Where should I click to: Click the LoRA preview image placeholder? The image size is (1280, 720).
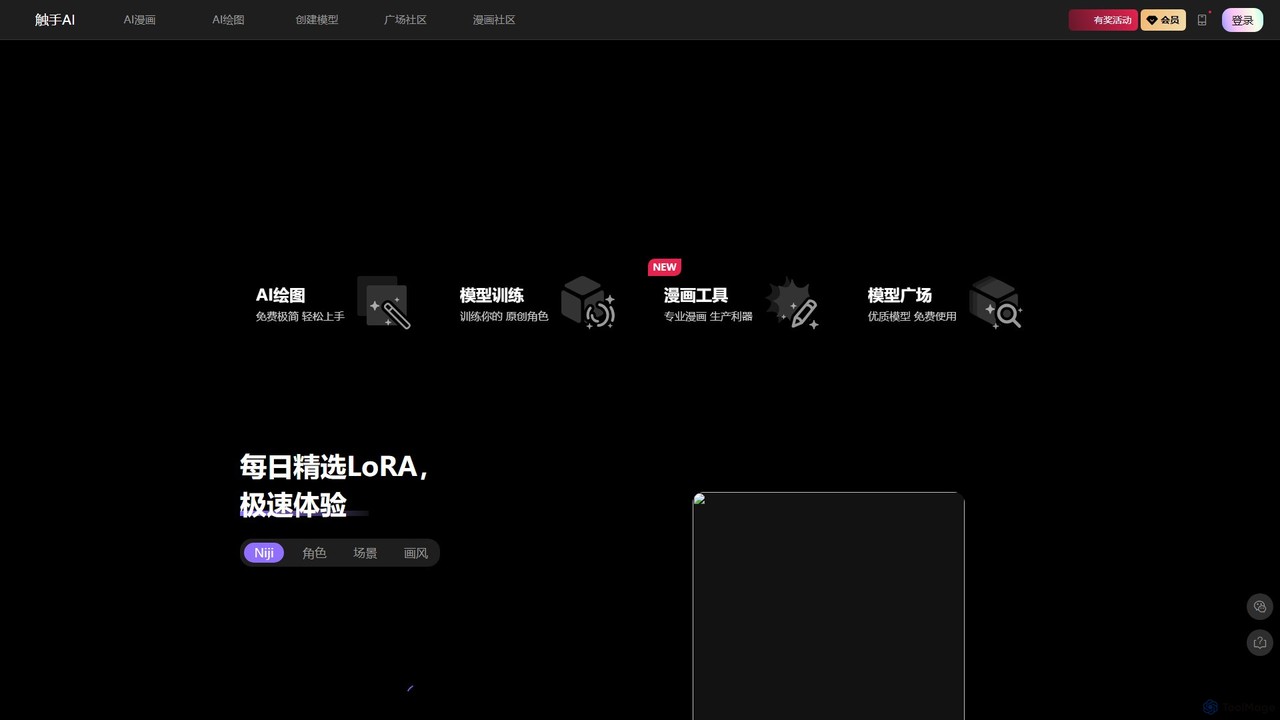(x=828, y=606)
